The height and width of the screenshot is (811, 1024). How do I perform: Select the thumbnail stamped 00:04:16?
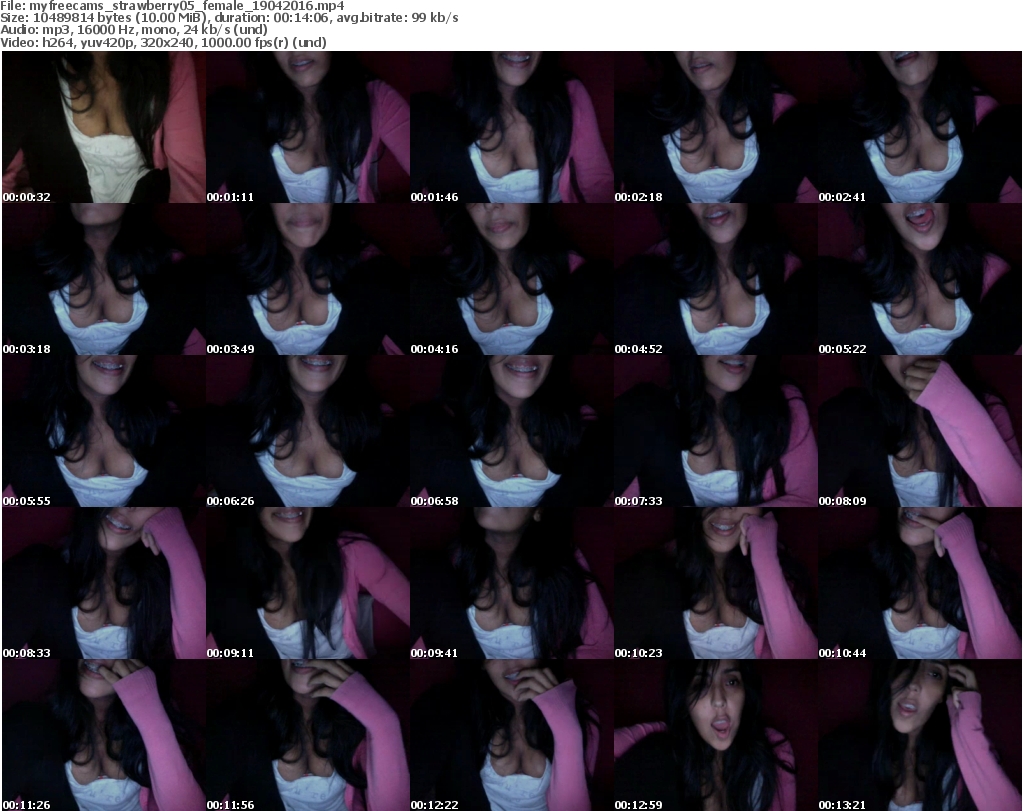(512, 279)
